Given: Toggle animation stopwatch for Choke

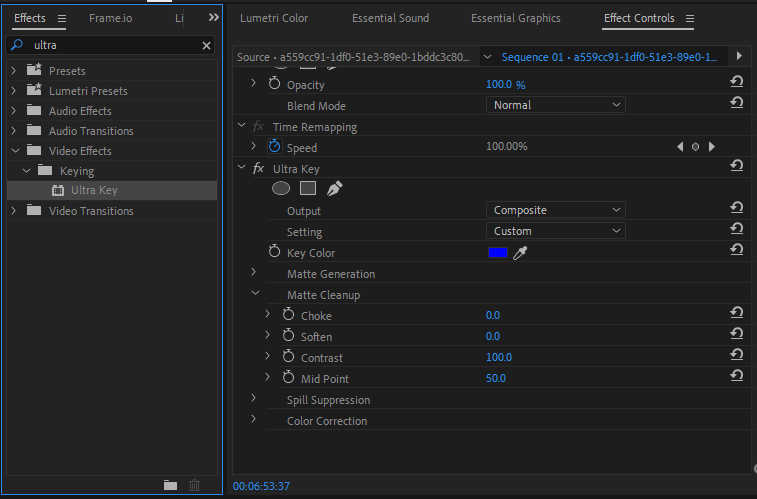Looking at the screenshot, I should pyautogui.click(x=288, y=314).
